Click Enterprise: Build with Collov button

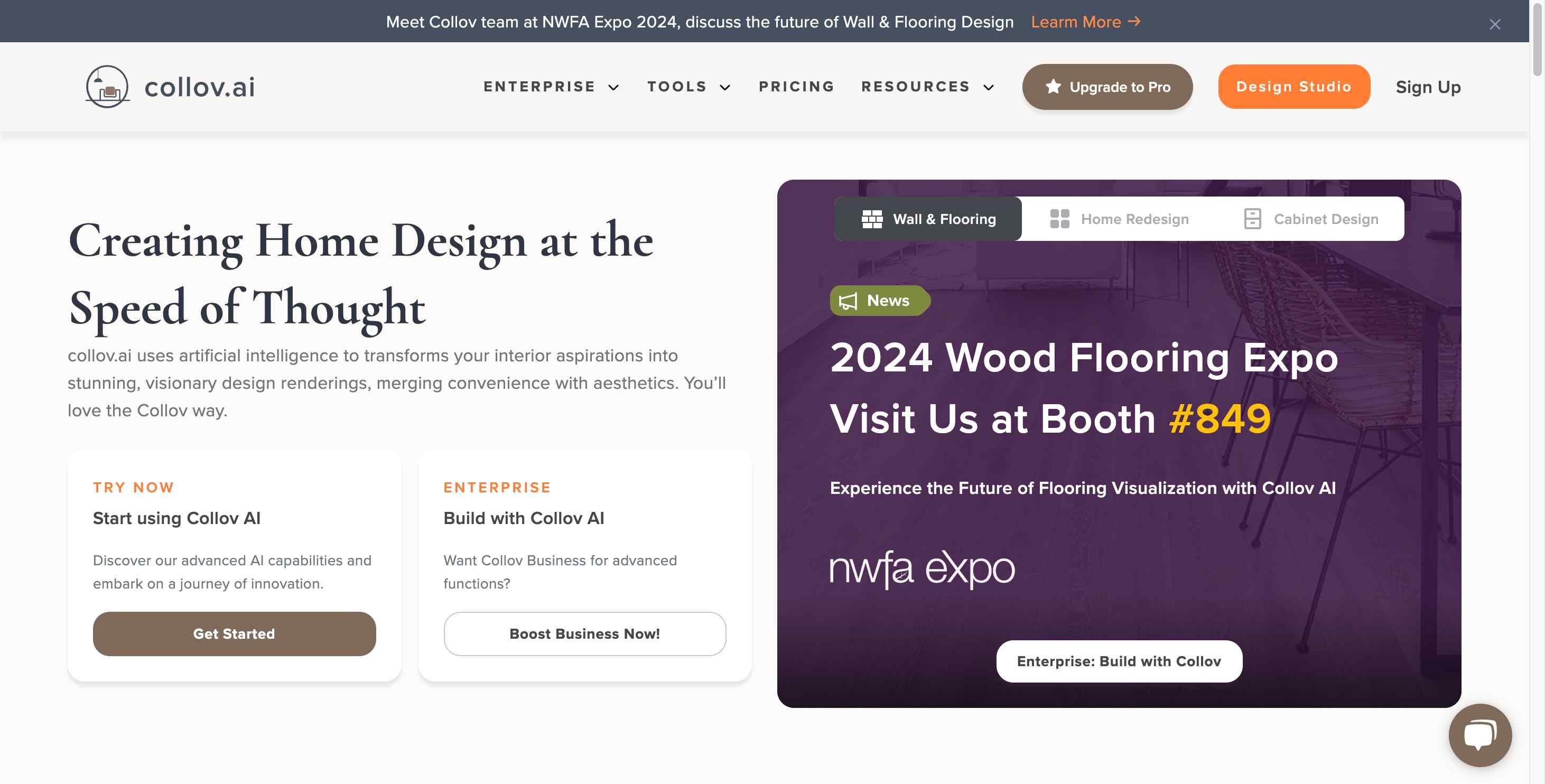point(1119,661)
